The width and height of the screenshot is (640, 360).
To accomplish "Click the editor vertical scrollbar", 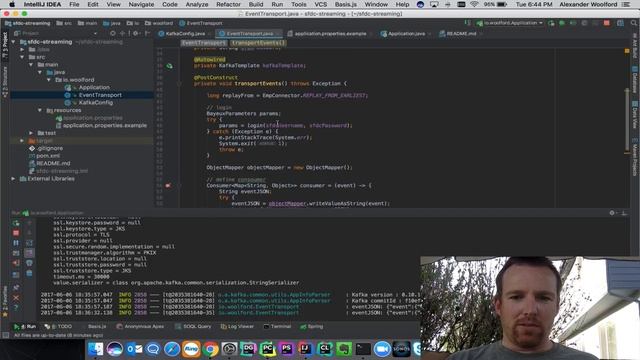I will point(627,120).
